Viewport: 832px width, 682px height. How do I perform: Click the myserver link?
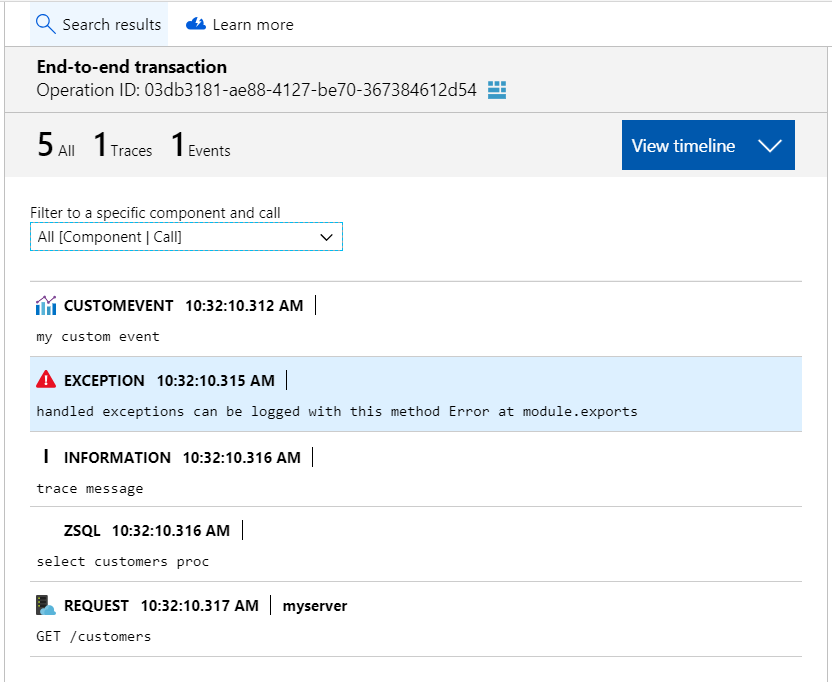point(314,605)
